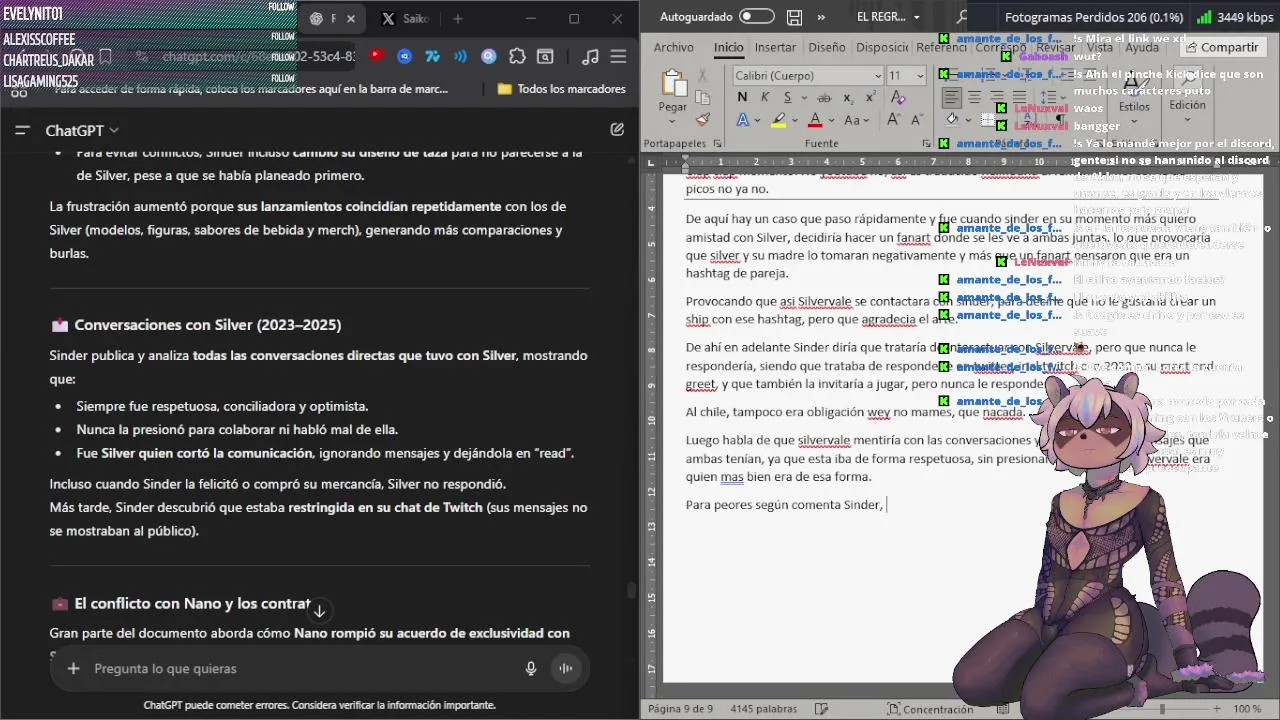
Task: Open the Ayuda ribbon tab
Action: 1142,47
